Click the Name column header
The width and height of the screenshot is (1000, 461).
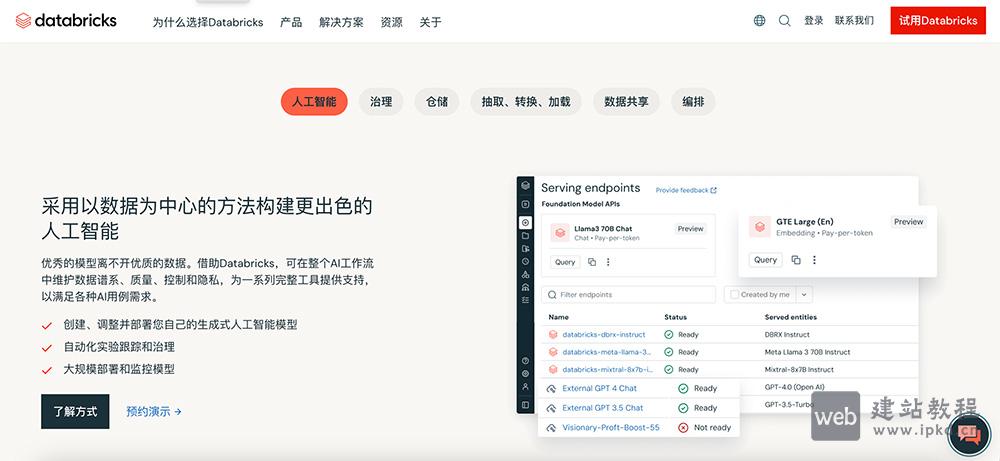click(558, 317)
